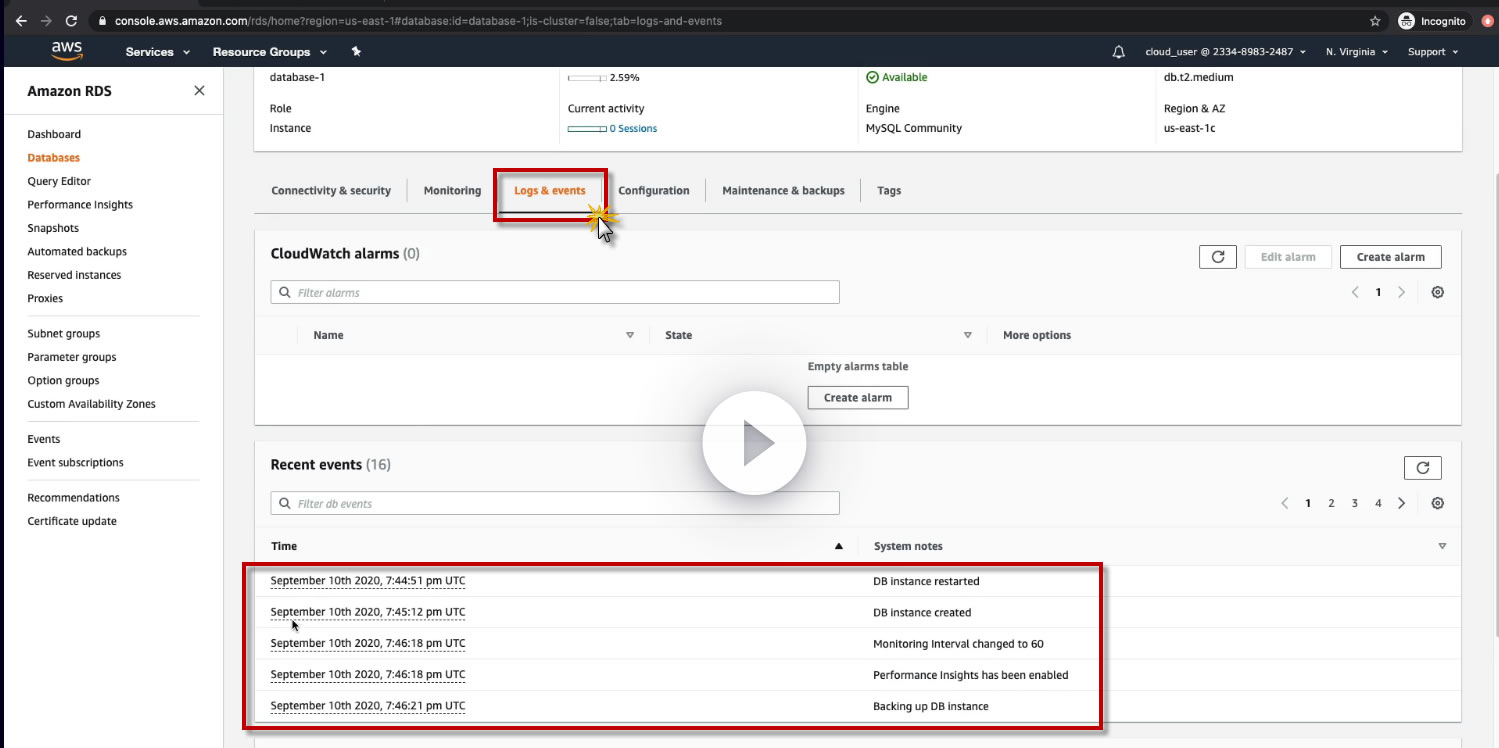Open Event subscriptions in the sidebar
This screenshot has width=1499, height=748.
point(76,463)
